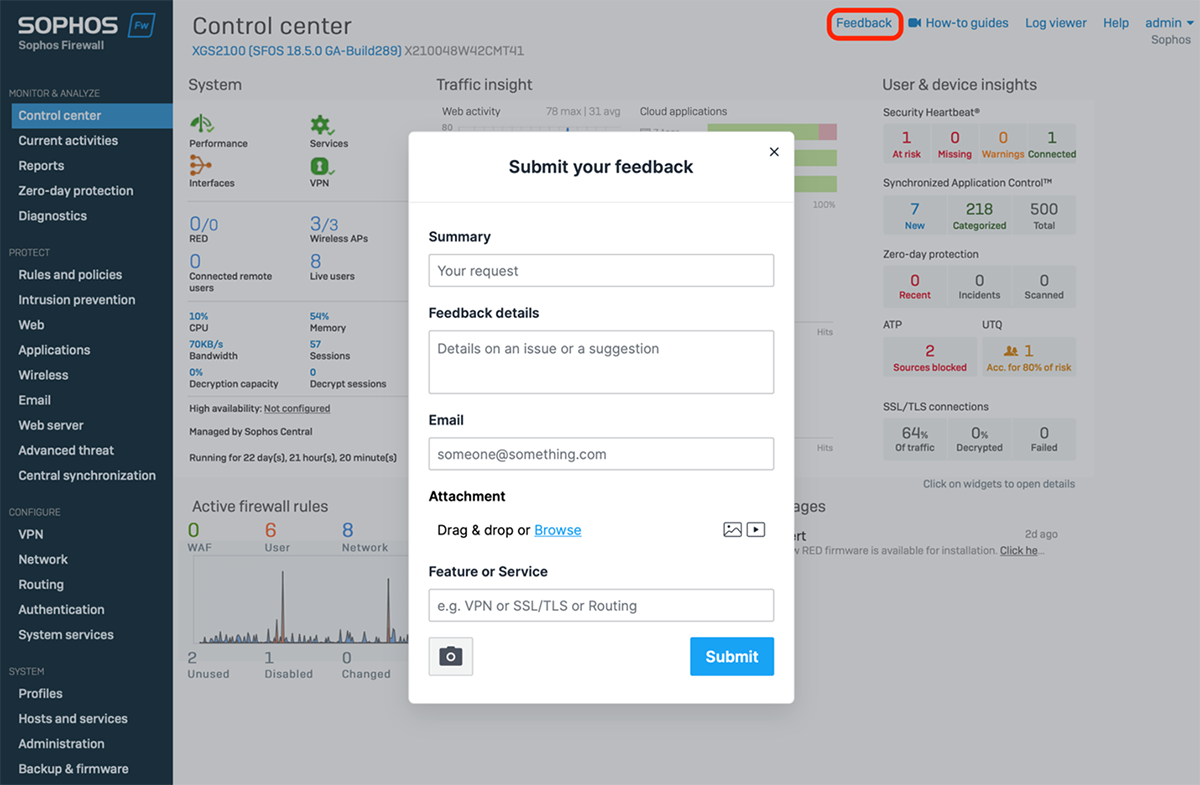This screenshot has height=785, width=1200.
Task: Navigate to Zero-day protection section
Action: click(74, 190)
